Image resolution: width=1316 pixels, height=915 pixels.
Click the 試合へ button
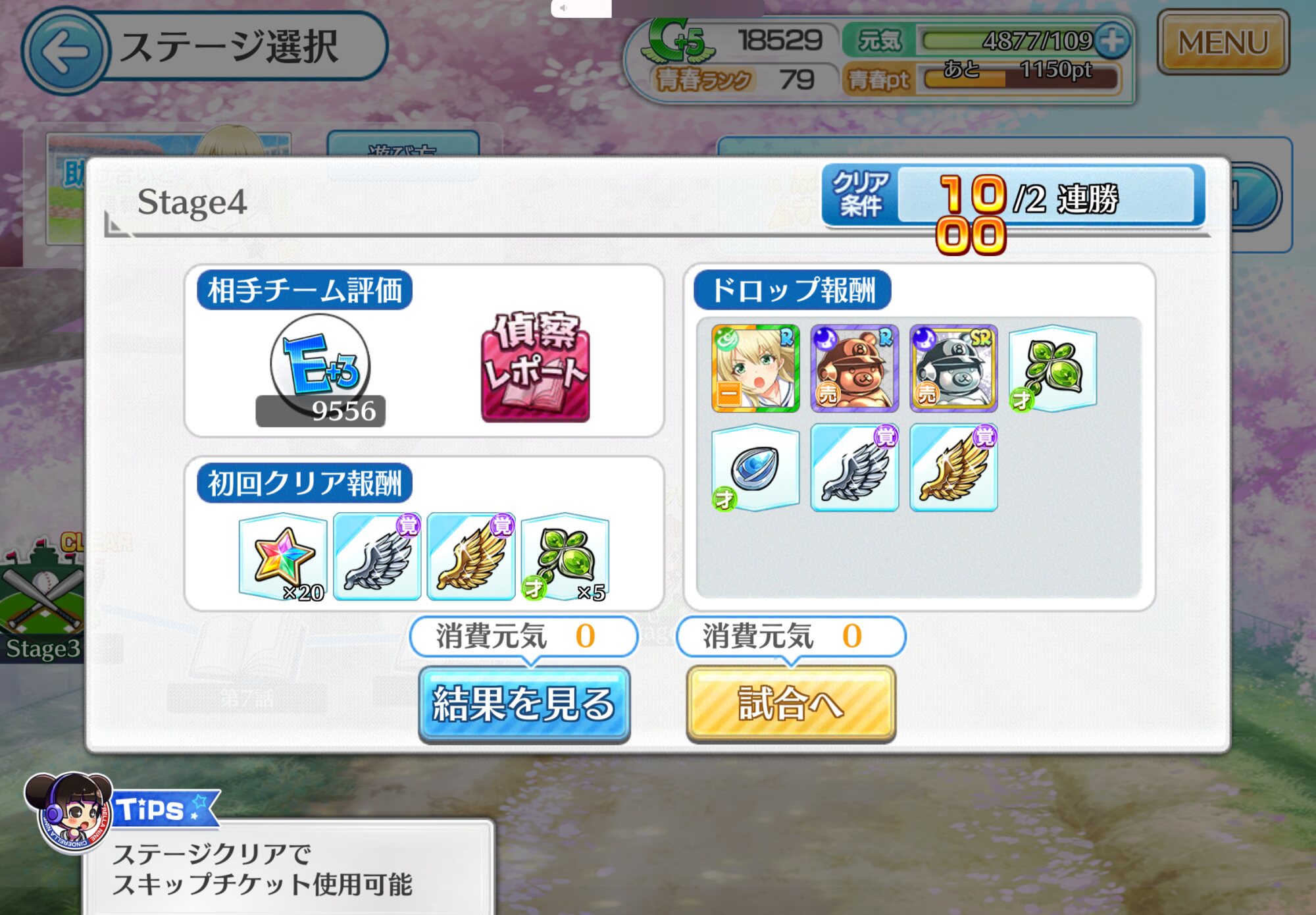pyautogui.click(x=791, y=704)
